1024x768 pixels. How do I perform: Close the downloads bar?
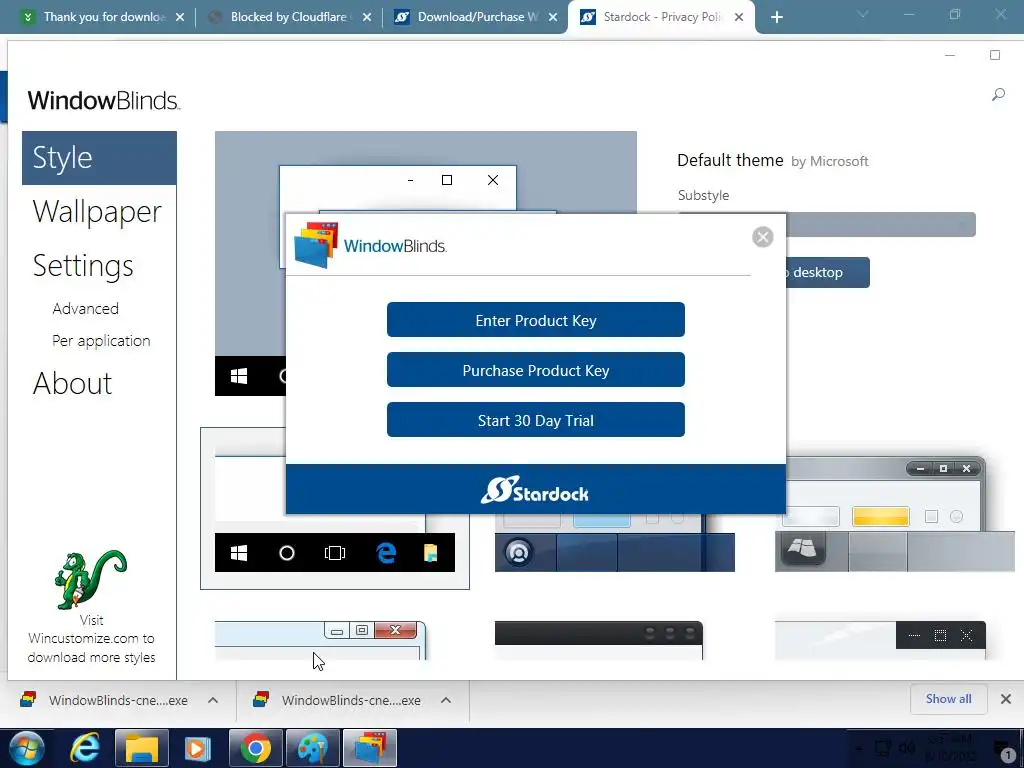point(1006,699)
